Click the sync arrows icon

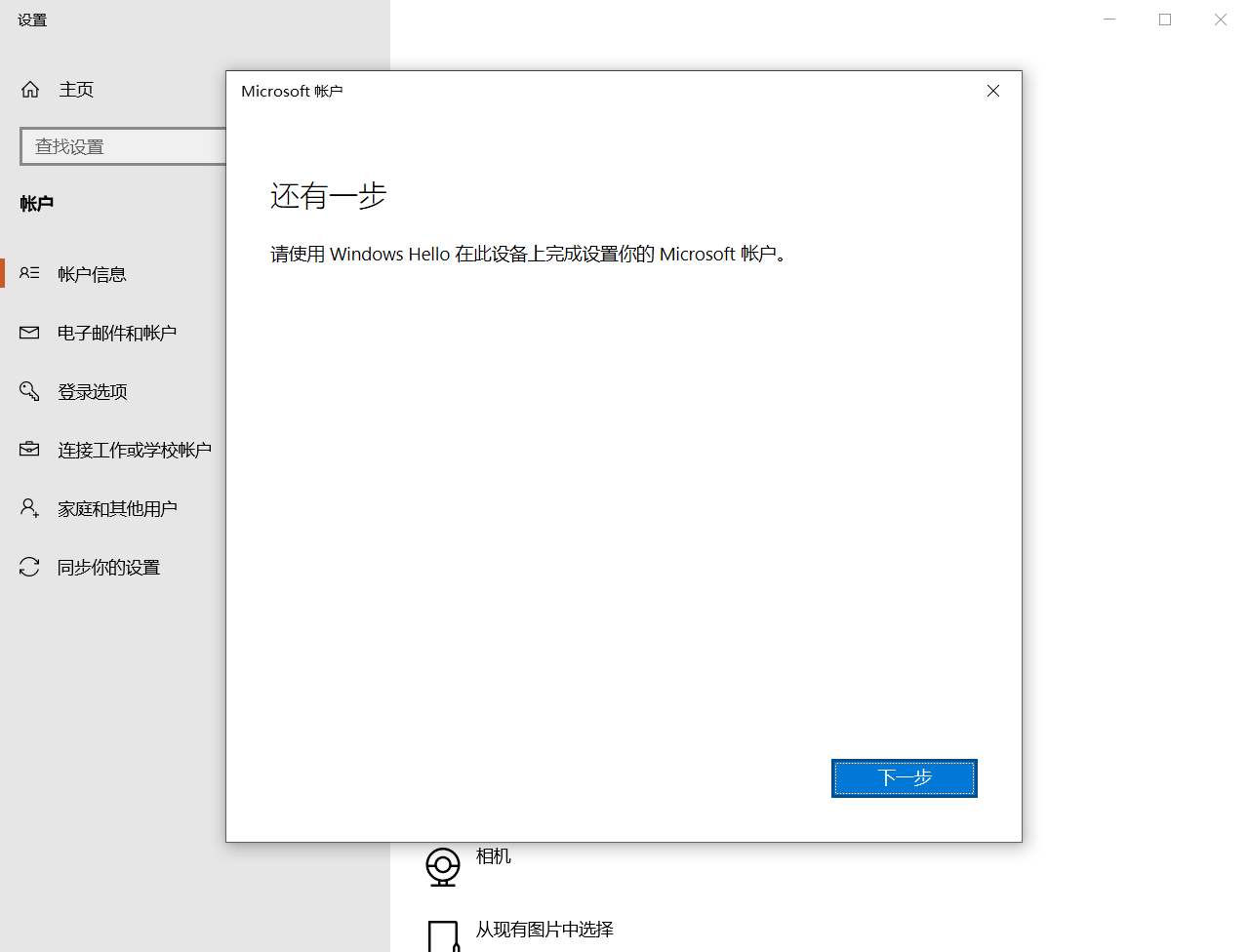(29, 567)
